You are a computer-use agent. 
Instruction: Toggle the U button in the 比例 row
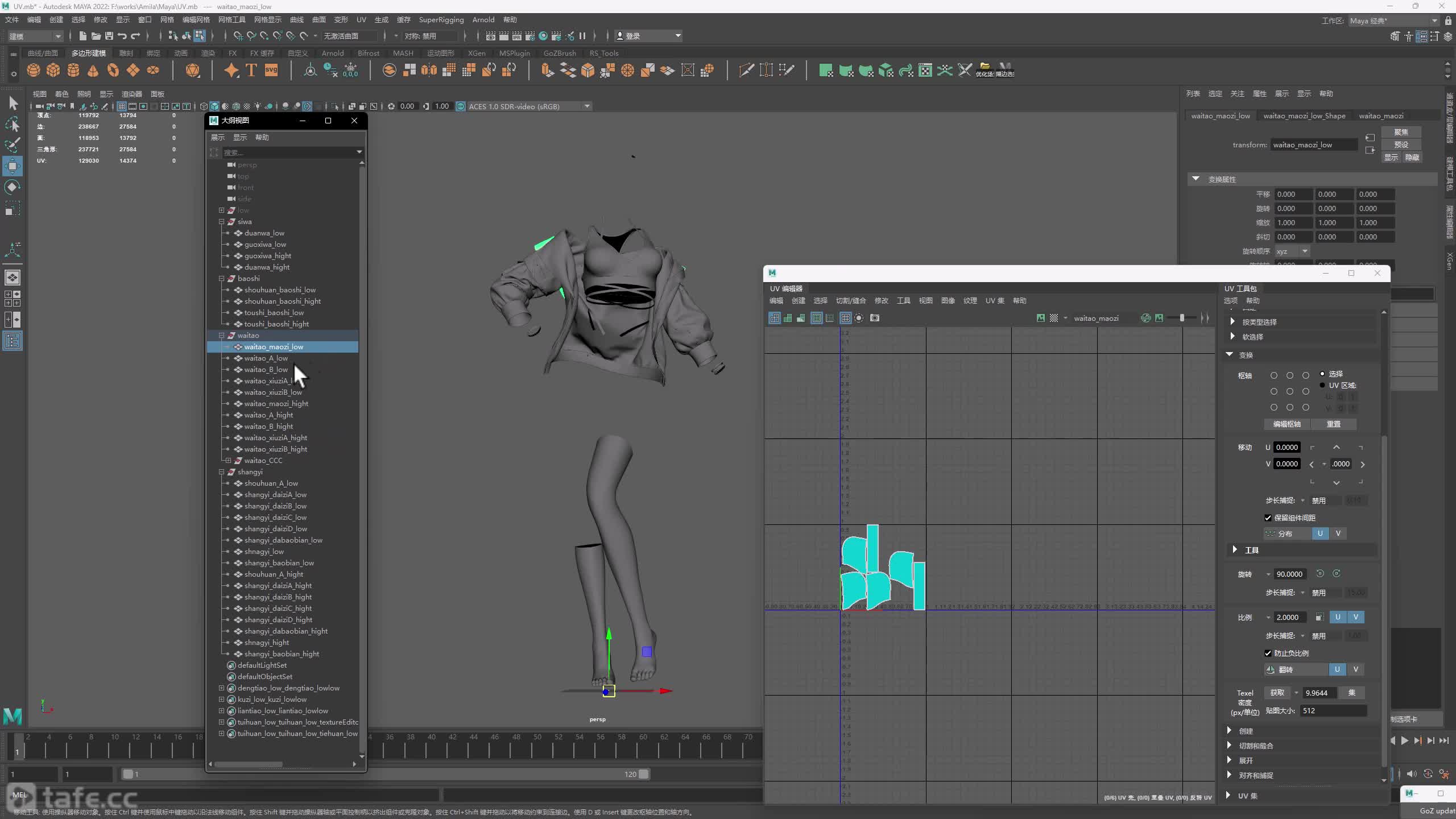tap(1338, 617)
